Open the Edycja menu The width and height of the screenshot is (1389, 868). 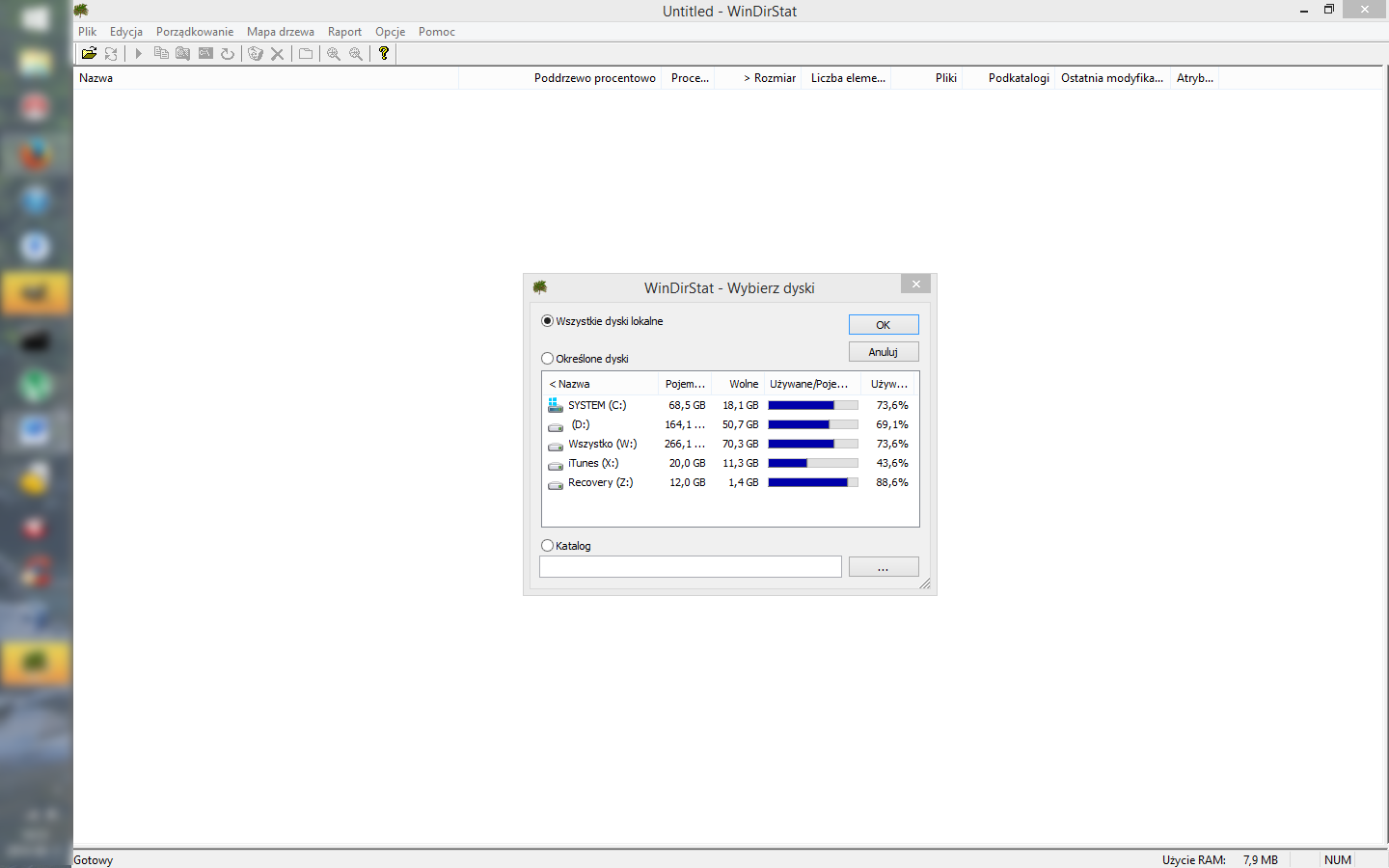(126, 32)
